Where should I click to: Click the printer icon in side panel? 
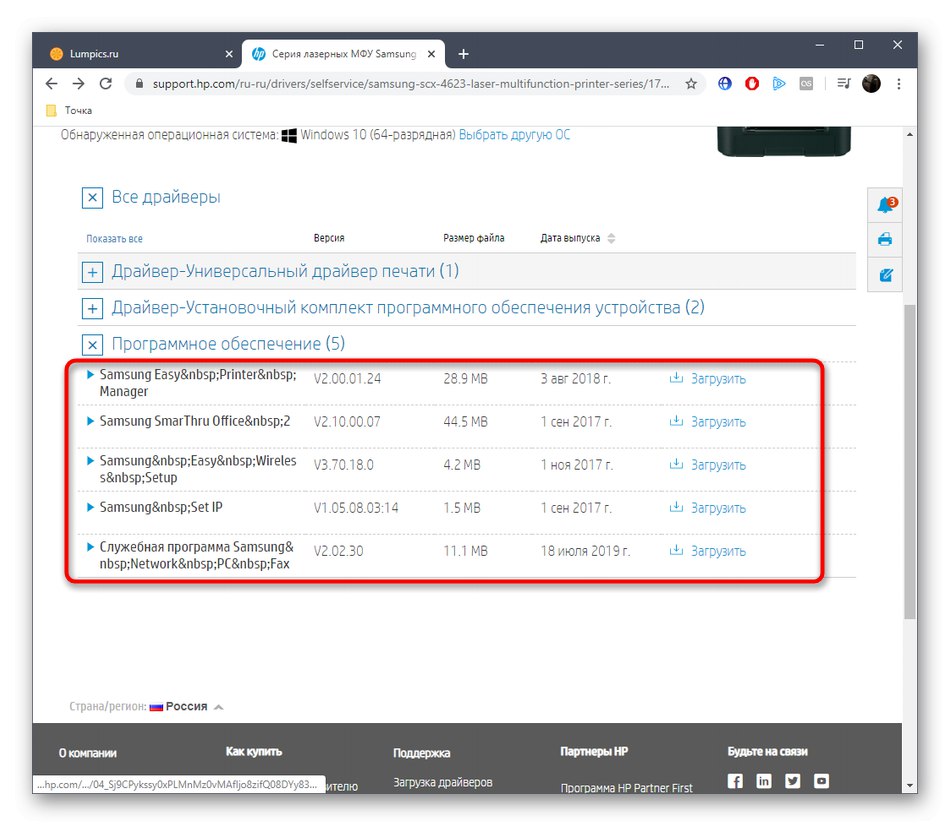click(x=885, y=239)
